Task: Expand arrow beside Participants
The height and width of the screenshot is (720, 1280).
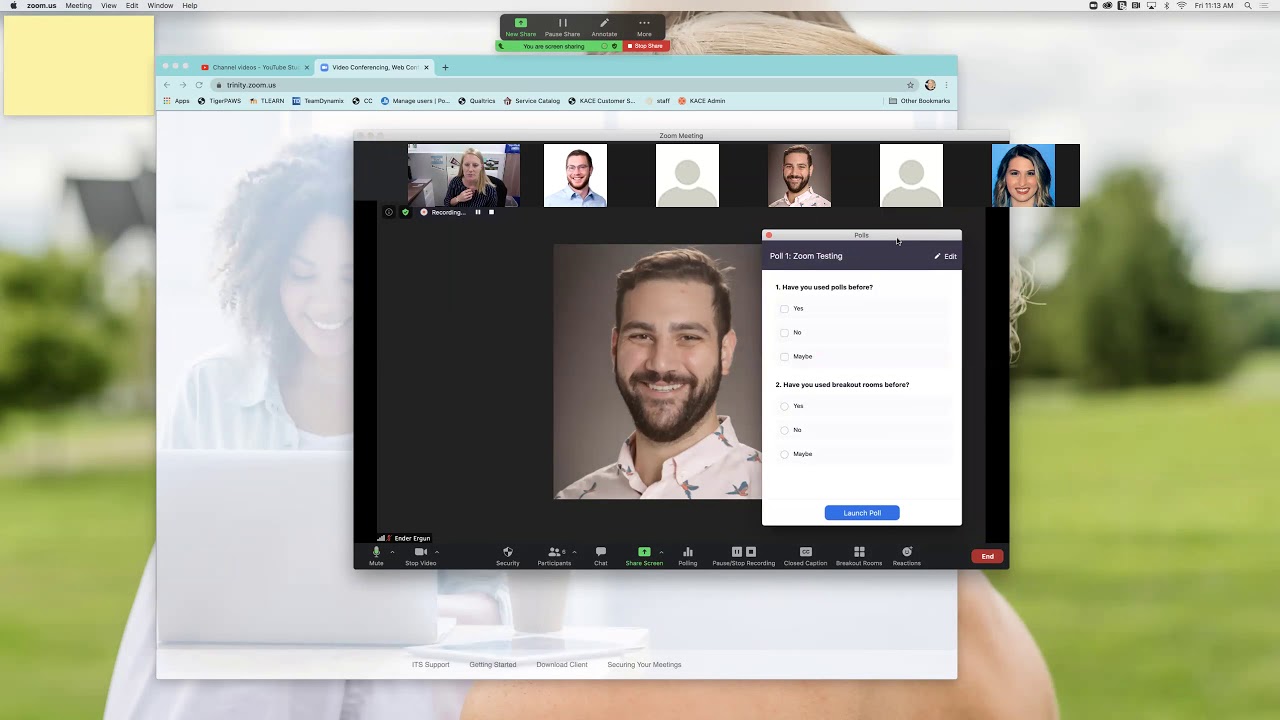Action: point(574,552)
